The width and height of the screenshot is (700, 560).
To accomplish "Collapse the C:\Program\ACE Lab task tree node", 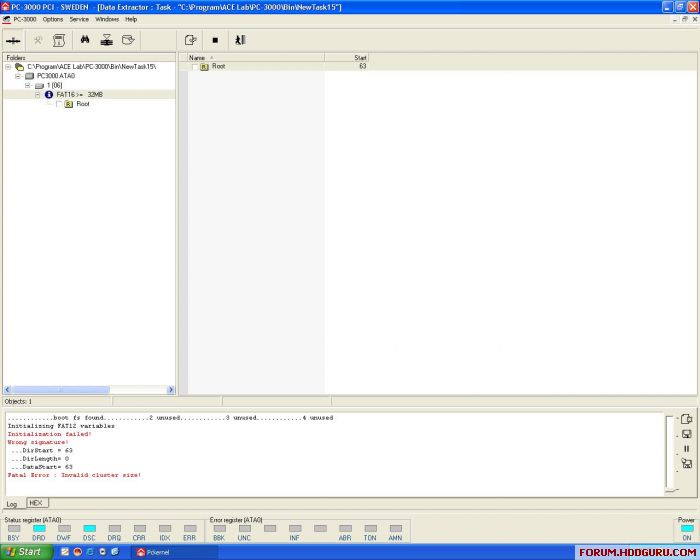I will (8, 67).
